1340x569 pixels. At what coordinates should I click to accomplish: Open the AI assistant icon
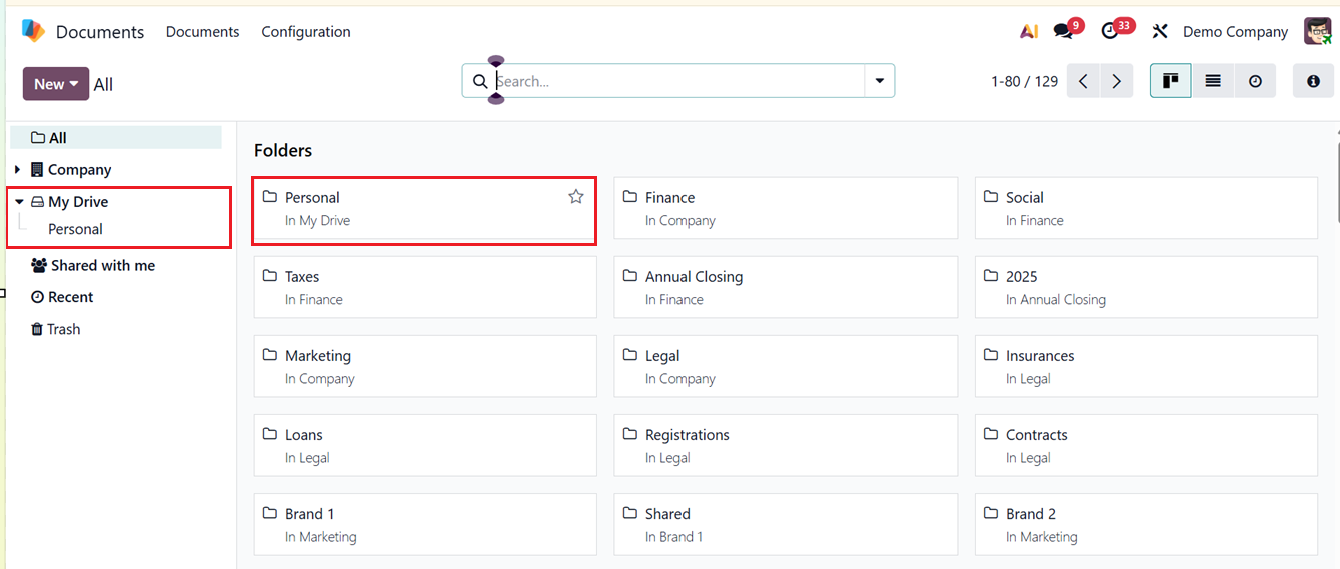click(1028, 32)
